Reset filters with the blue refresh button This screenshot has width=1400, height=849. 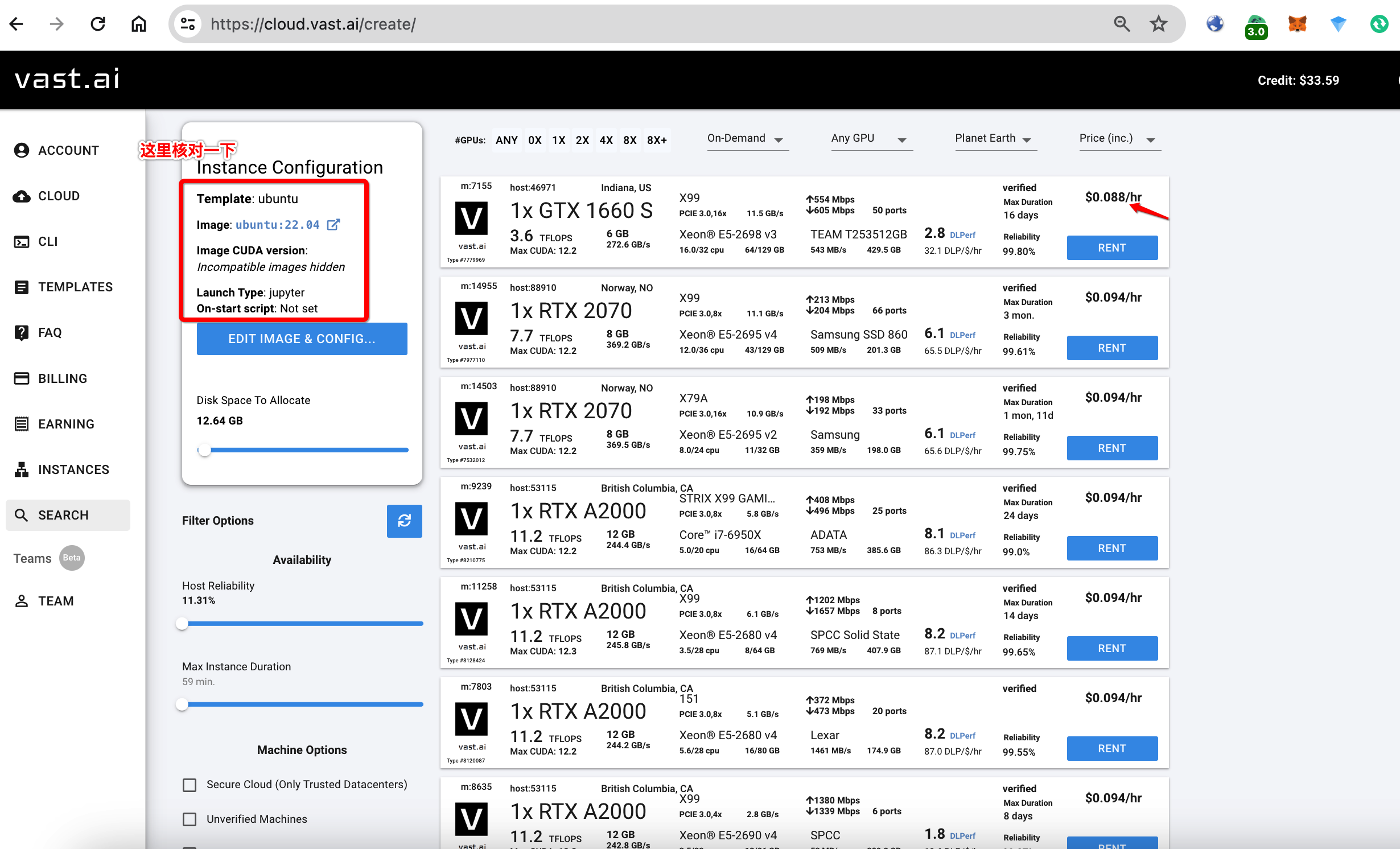(x=404, y=521)
